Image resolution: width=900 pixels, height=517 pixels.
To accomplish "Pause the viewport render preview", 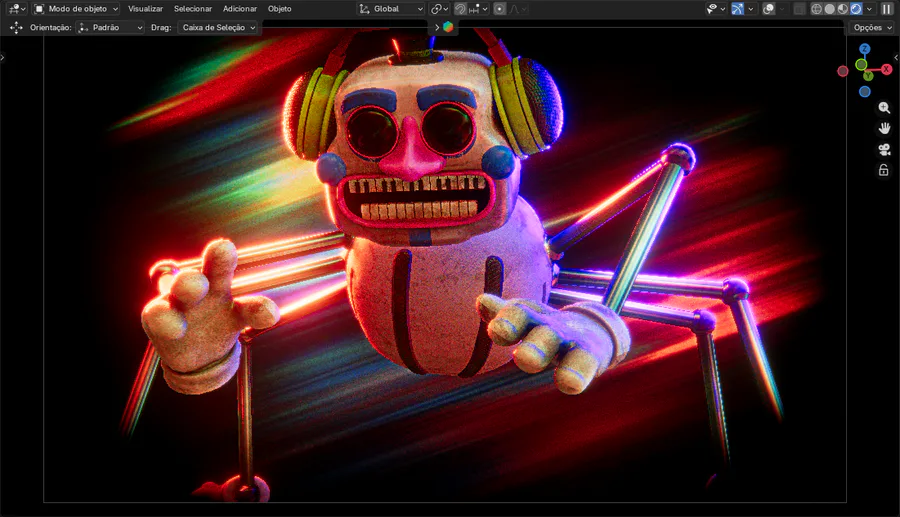I will click(887, 9).
